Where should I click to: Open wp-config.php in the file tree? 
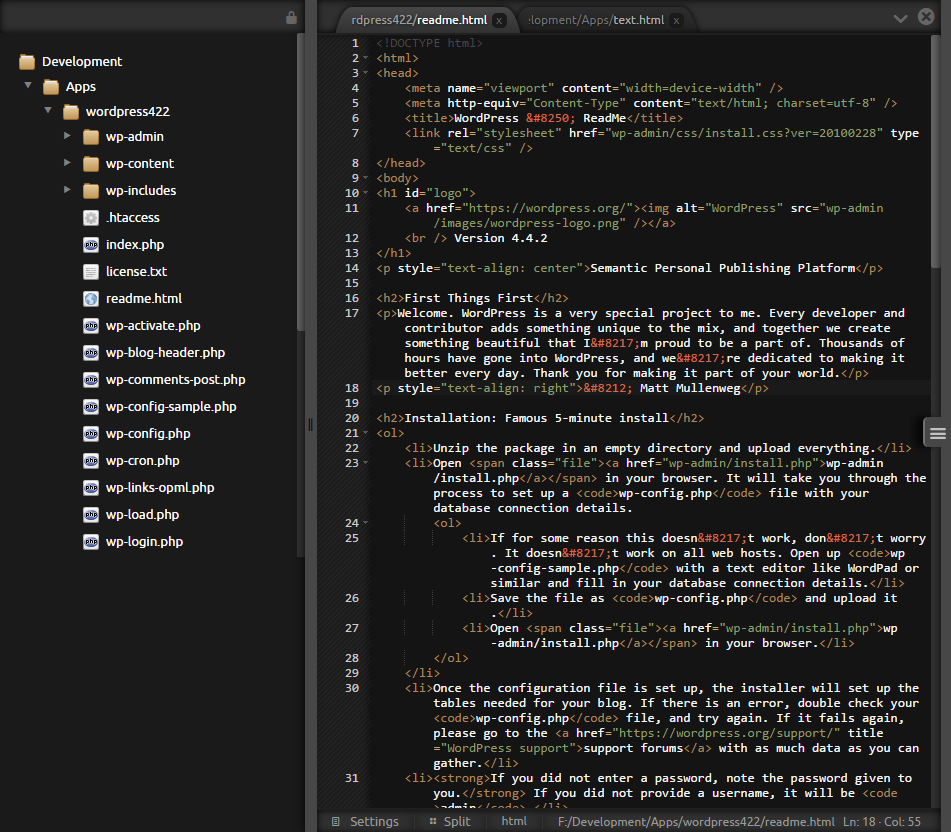pos(148,434)
